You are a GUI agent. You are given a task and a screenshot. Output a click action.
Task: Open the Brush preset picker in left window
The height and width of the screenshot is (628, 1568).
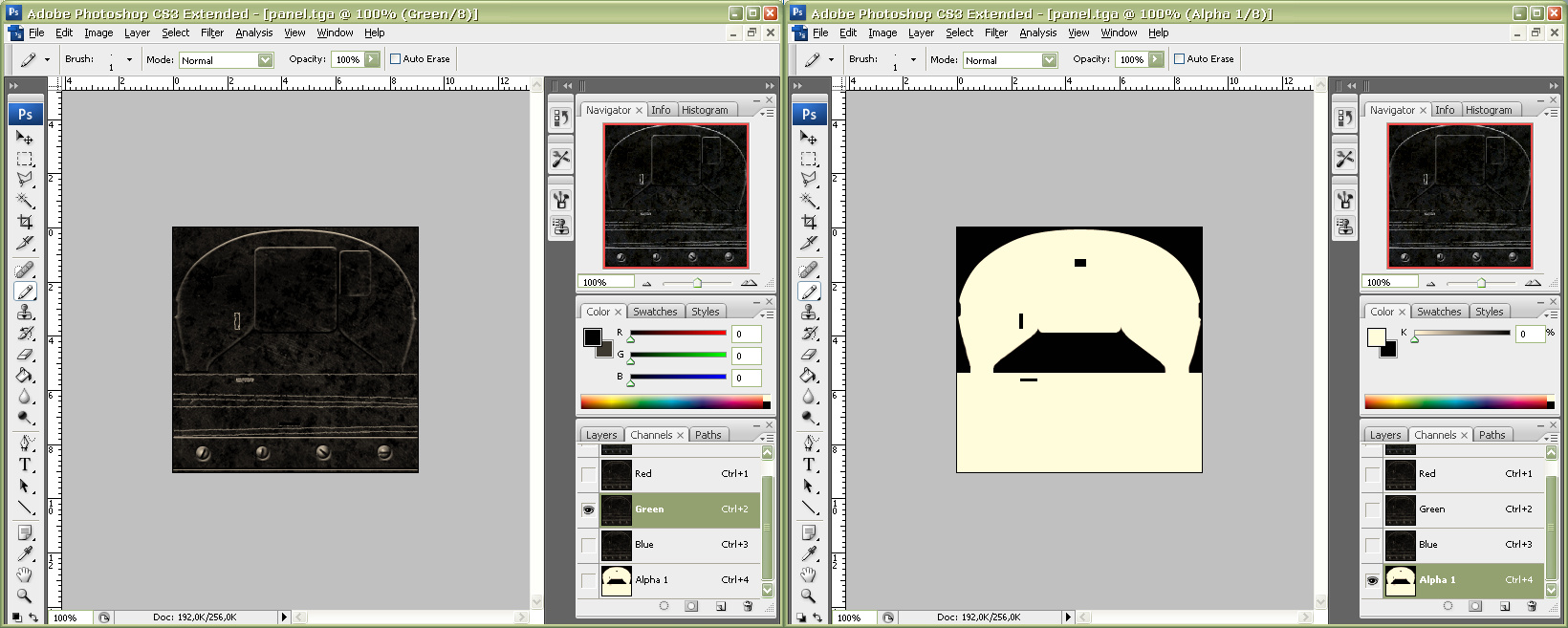tap(129, 59)
